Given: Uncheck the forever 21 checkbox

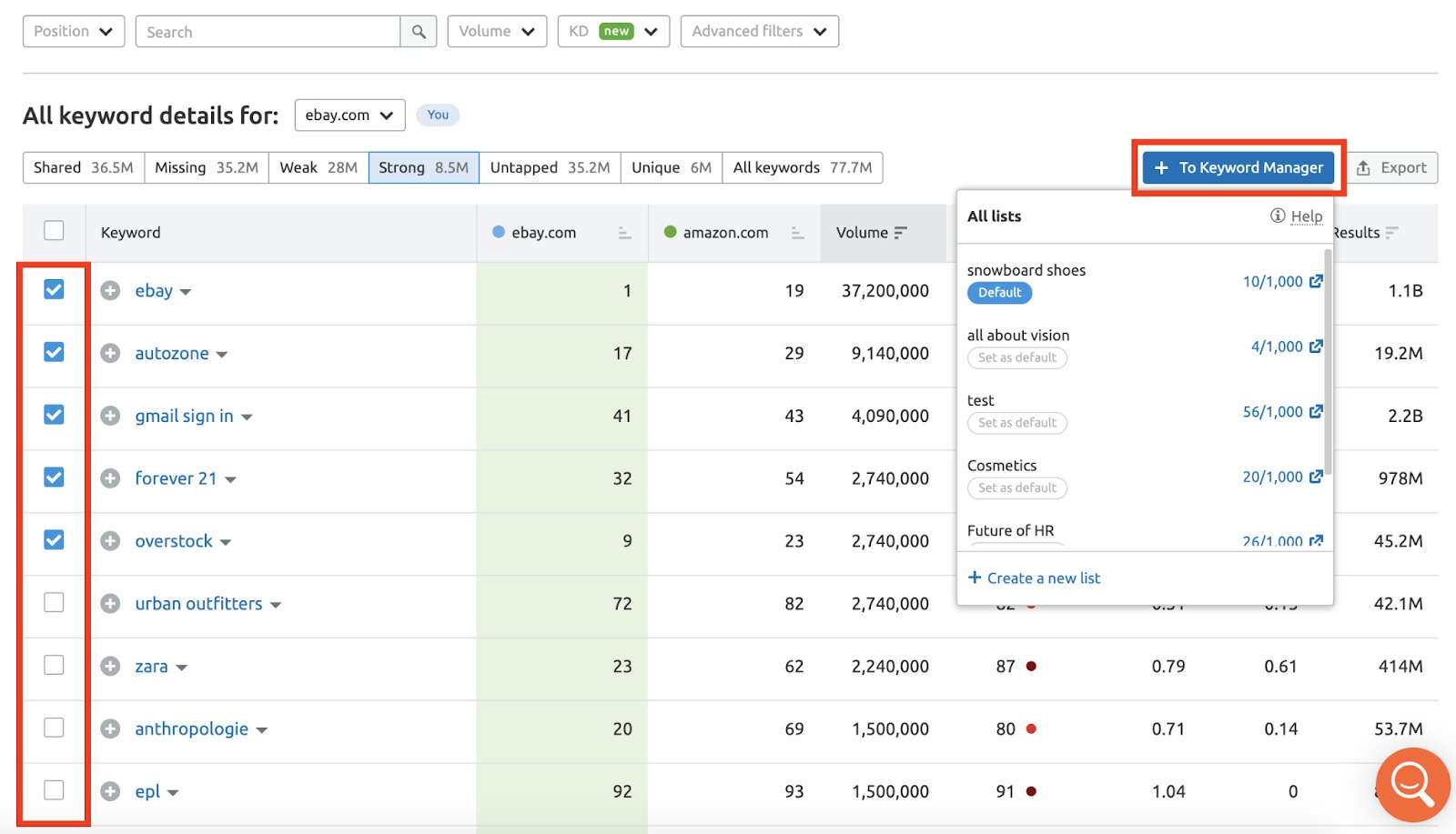Looking at the screenshot, I should coord(54,477).
